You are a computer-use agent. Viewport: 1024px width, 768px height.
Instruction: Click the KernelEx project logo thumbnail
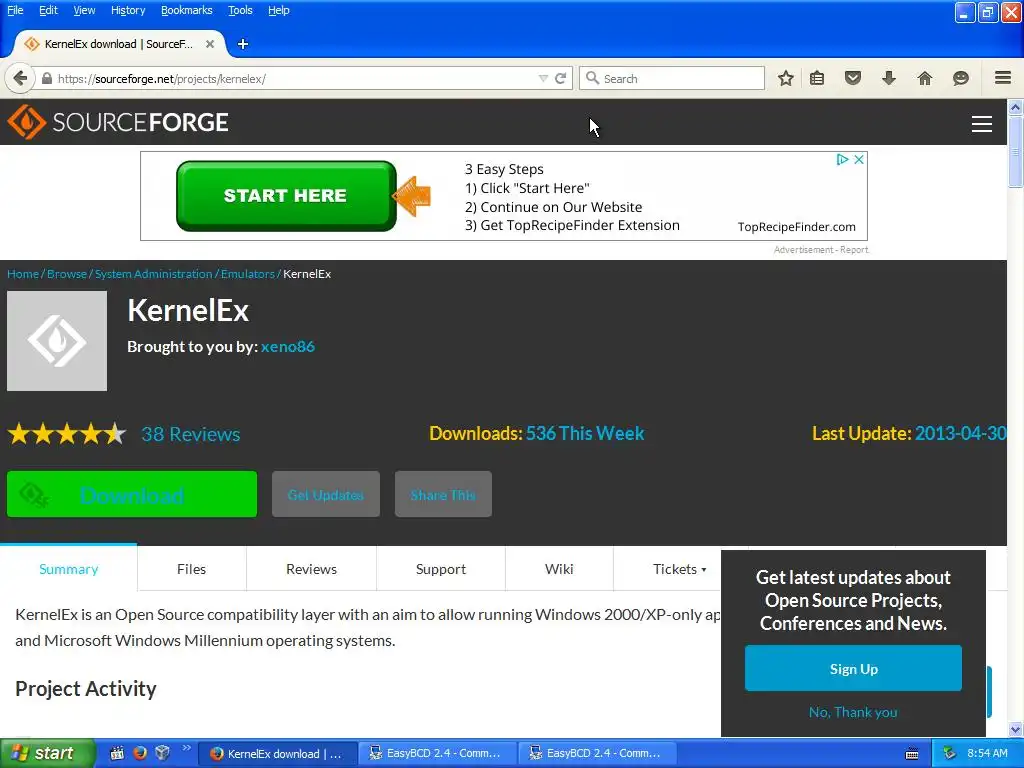(57, 341)
